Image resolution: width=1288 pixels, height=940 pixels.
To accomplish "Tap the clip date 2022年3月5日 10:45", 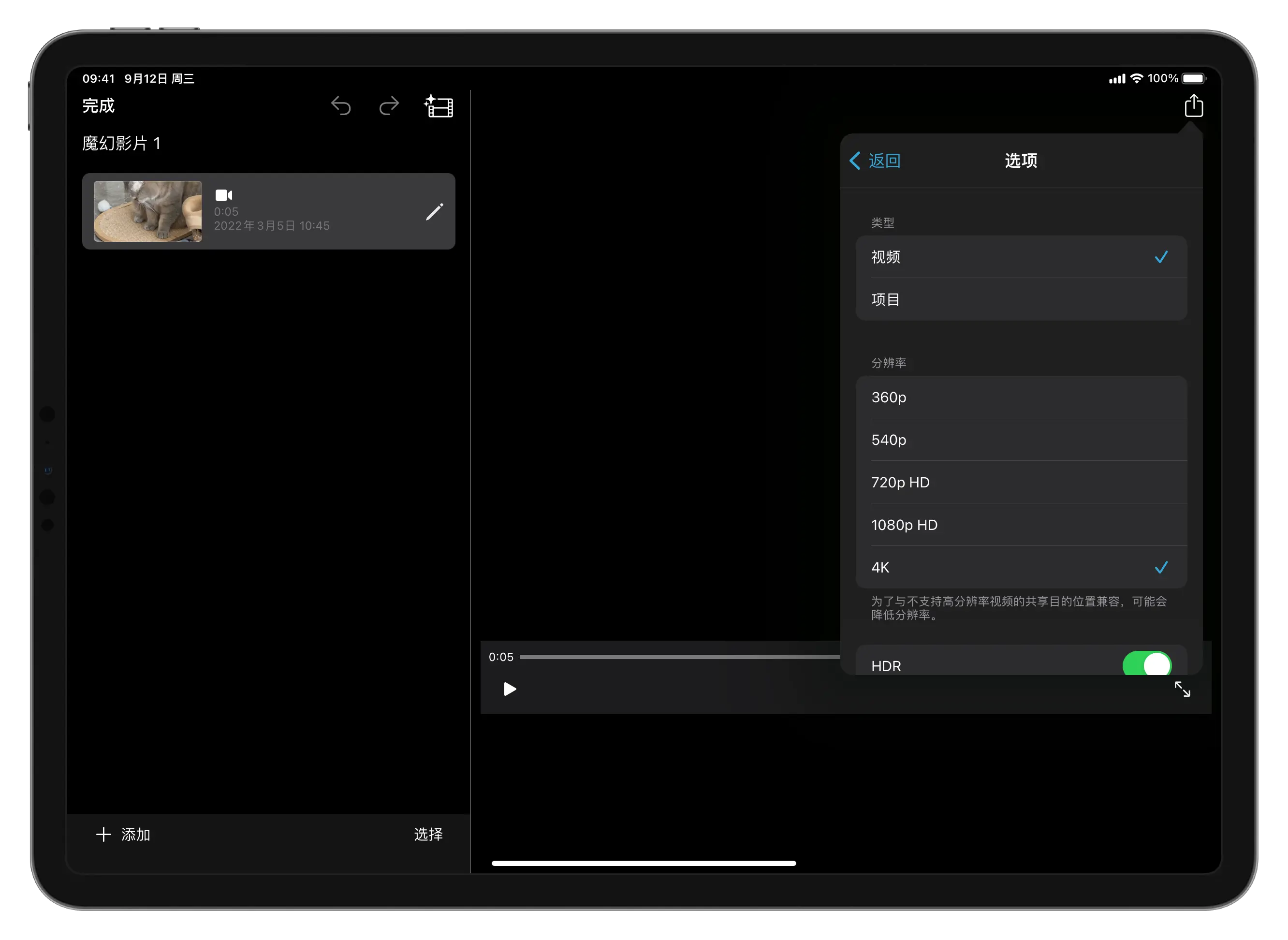I will coord(271,226).
